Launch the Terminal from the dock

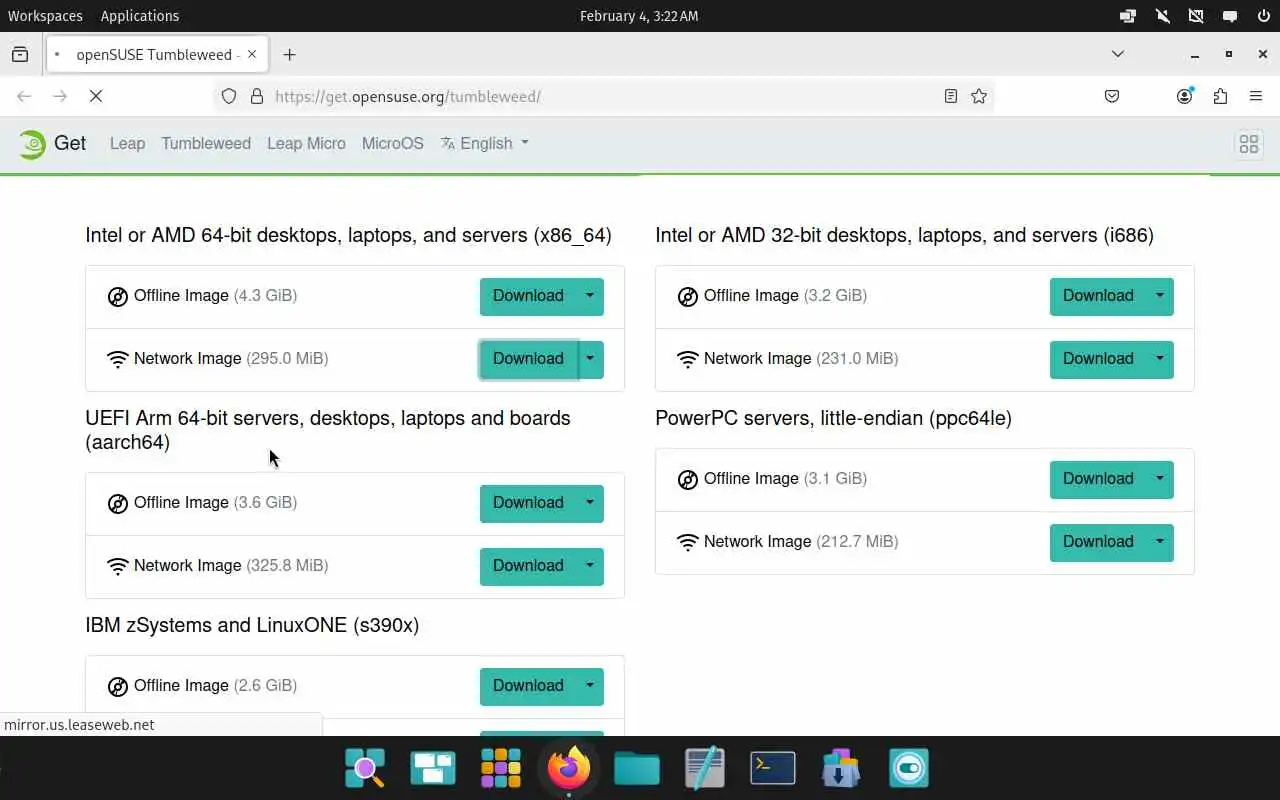coord(772,768)
